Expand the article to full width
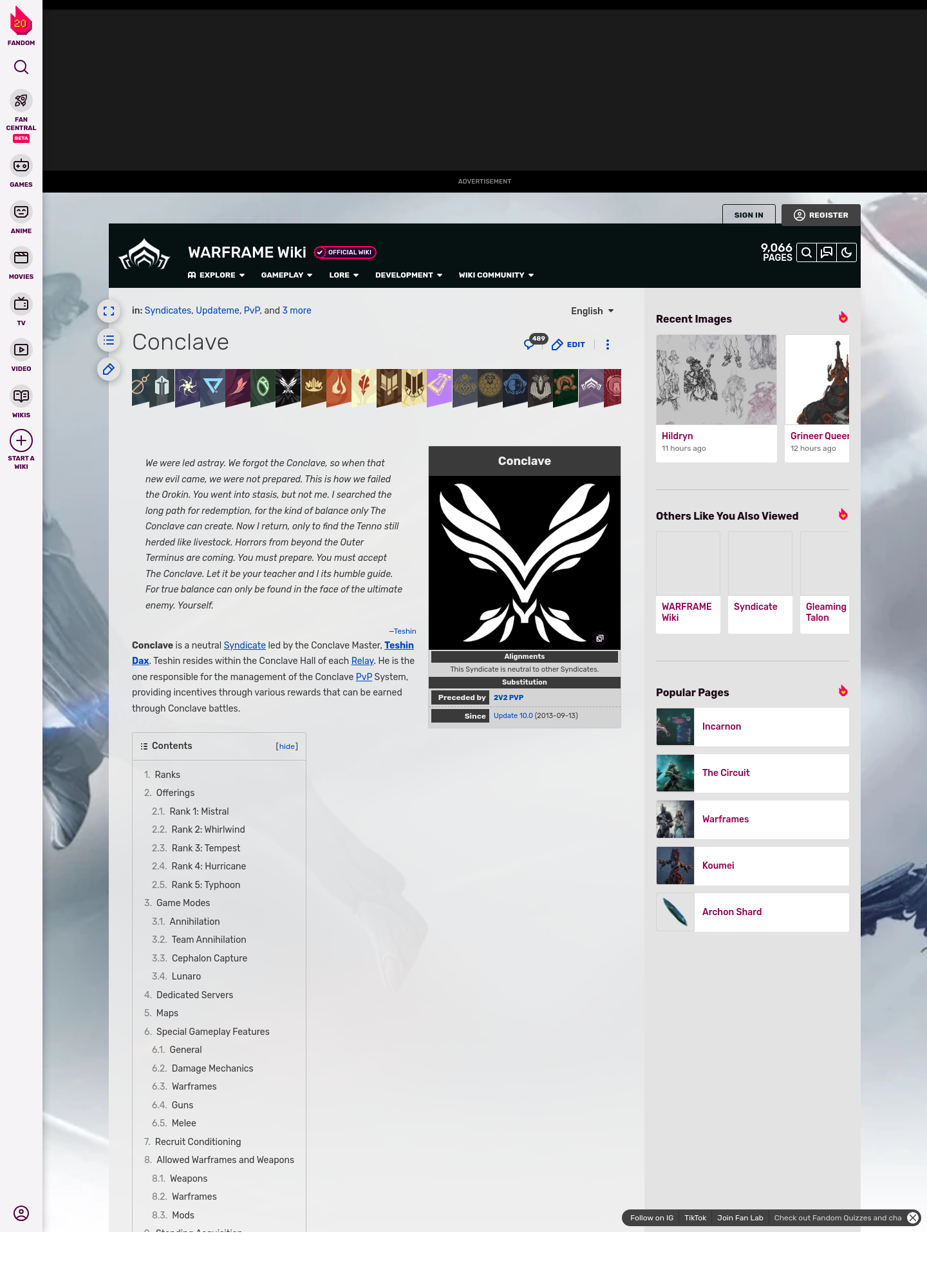The height and width of the screenshot is (1288, 927). 109,311
